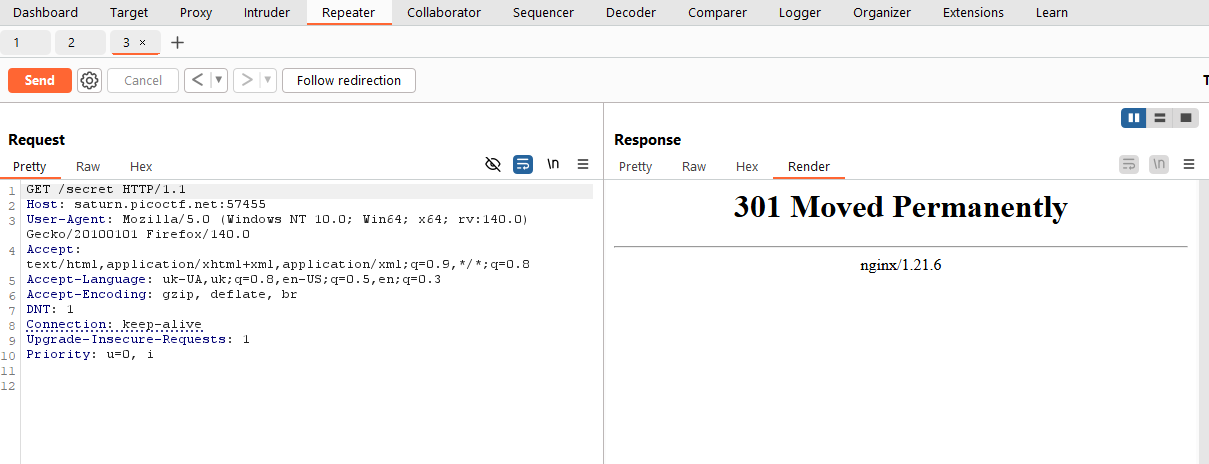Close Repeater tab 3
The image size is (1209, 464).
pyautogui.click(x=142, y=43)
